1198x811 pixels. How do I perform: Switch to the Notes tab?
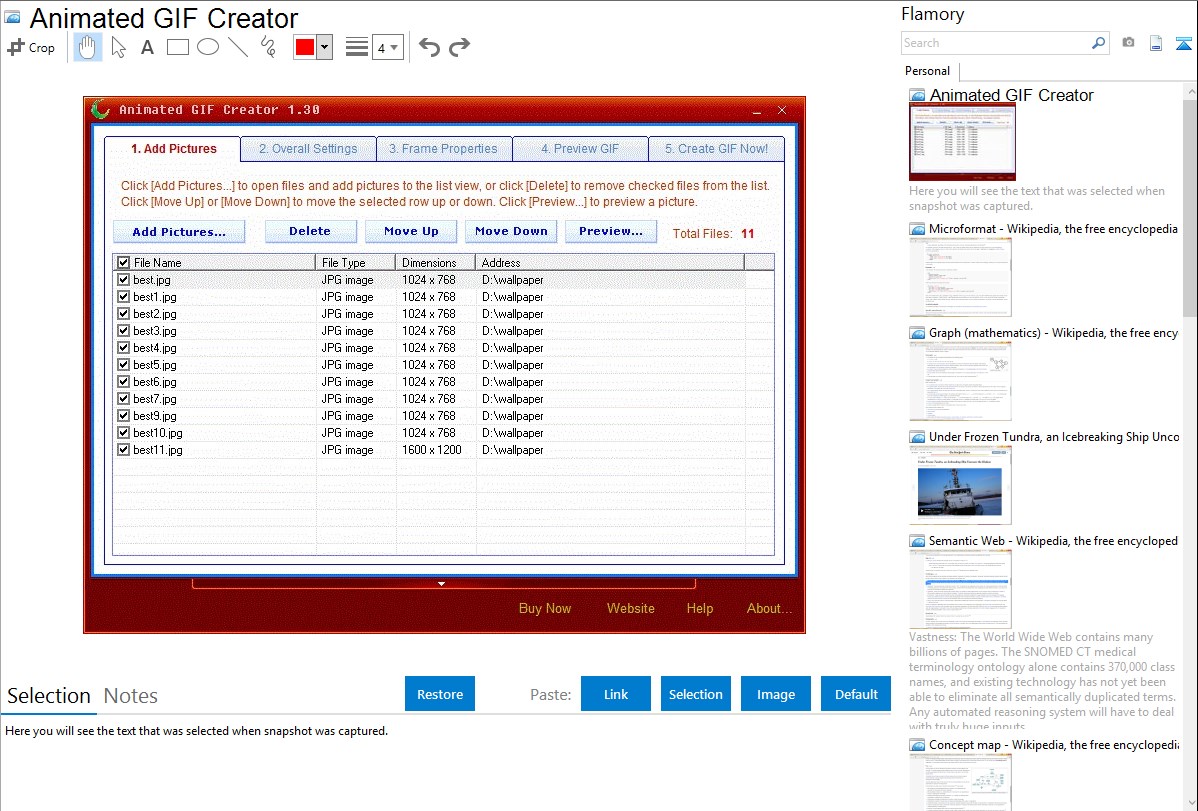coord(131,696)
